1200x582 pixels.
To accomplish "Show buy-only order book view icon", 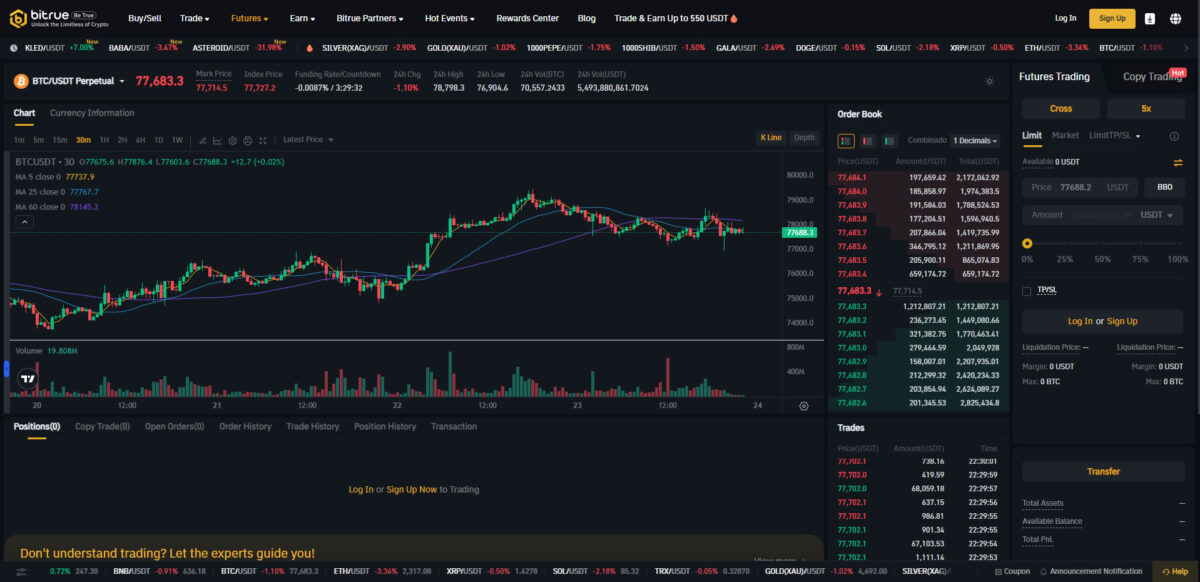I will pos(888,141).
